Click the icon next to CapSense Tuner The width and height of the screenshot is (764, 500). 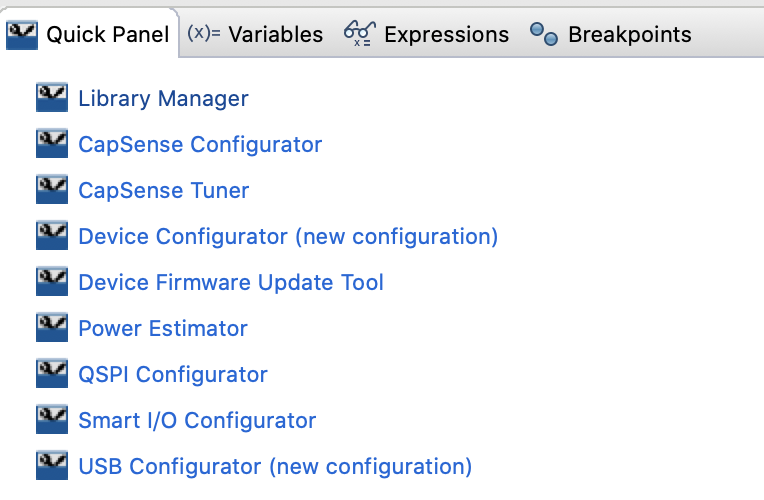coord(52,189)
